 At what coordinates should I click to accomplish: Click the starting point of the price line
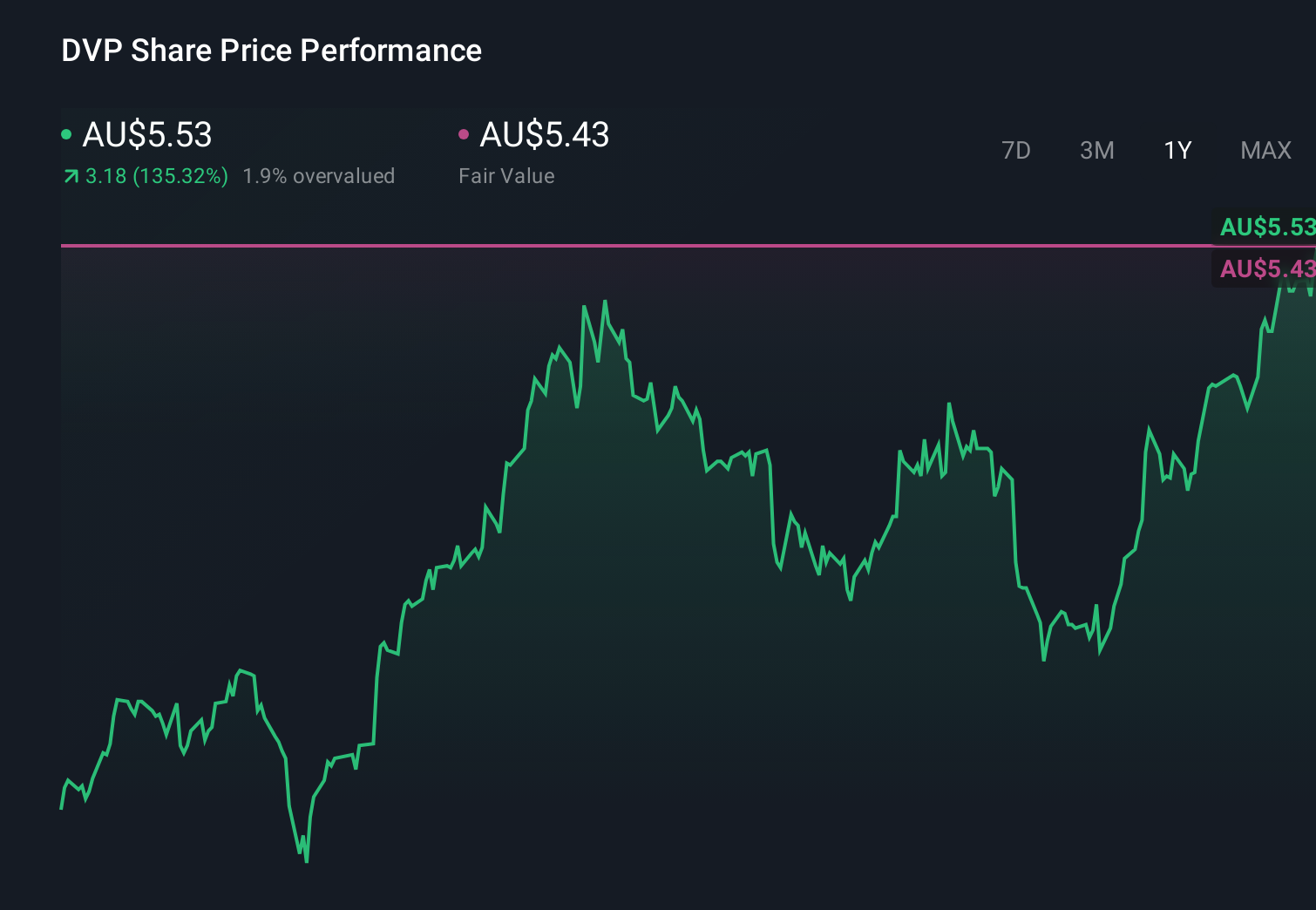(61, 808)
